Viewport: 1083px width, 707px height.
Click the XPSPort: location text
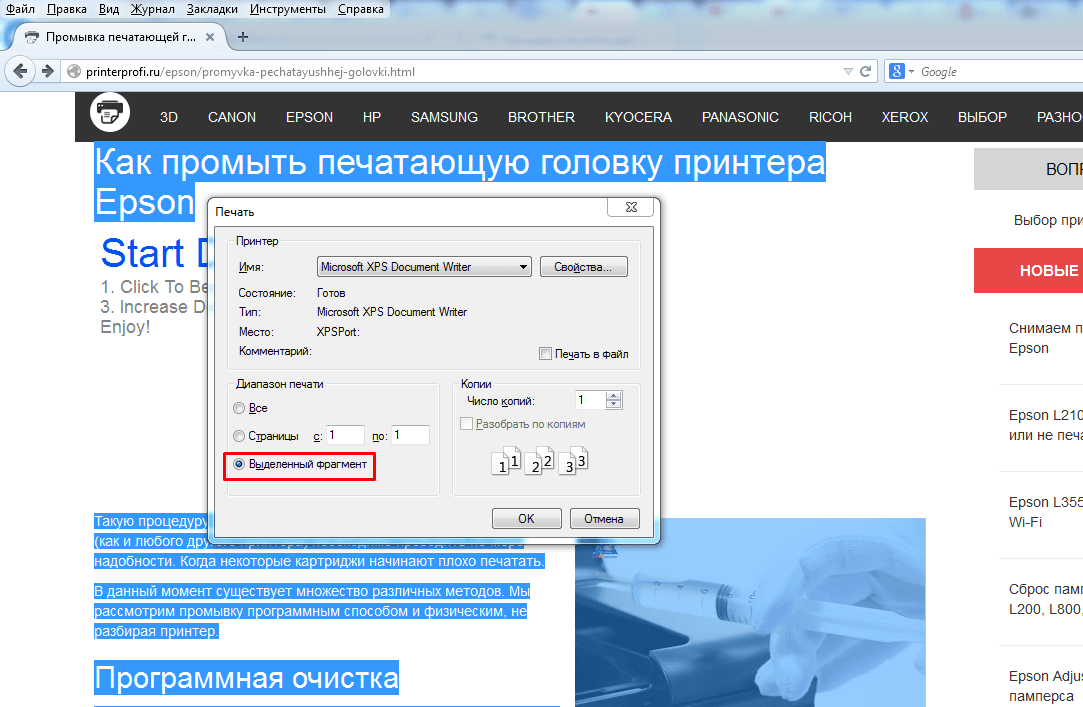tap(338, 331)
